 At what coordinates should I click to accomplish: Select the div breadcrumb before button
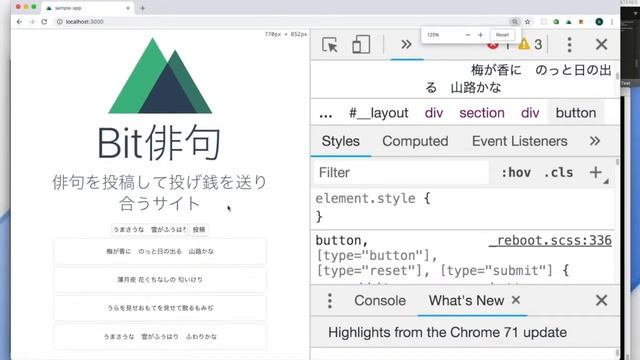(530, 113)
